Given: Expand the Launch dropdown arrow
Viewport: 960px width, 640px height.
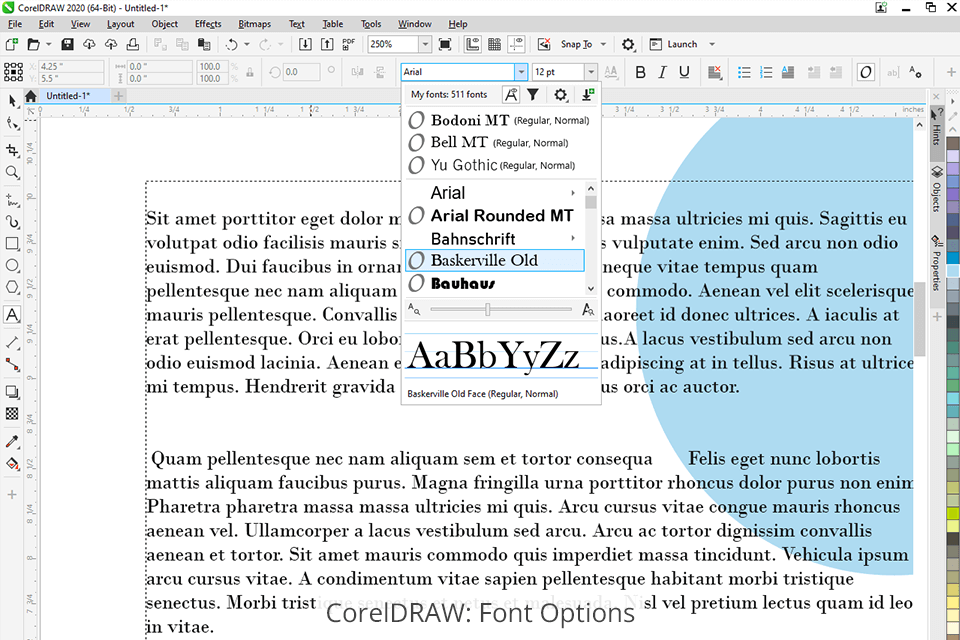Looking at the screenshot, I should click(712, 44).
